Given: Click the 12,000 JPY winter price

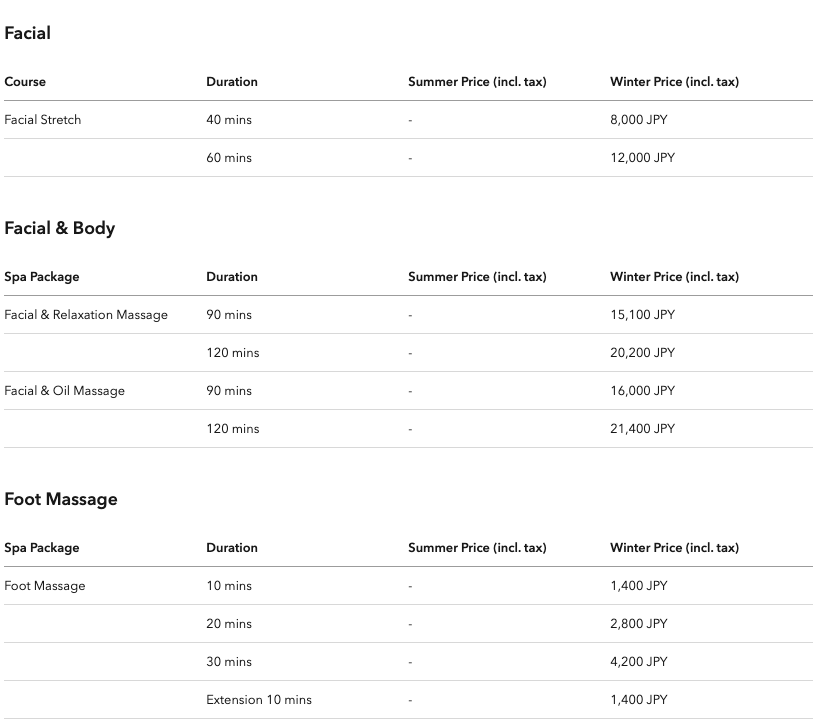Looking at the screenshot, I should (x=642, y=158).
